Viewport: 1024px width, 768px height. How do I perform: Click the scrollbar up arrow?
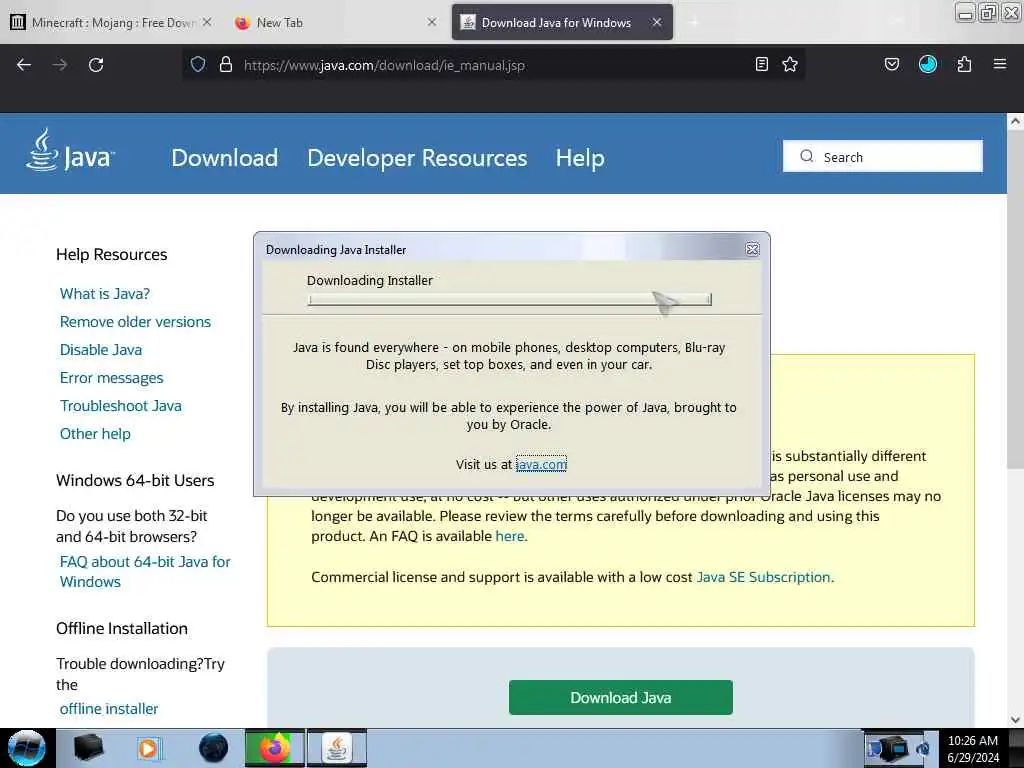tap(1015, 121)
